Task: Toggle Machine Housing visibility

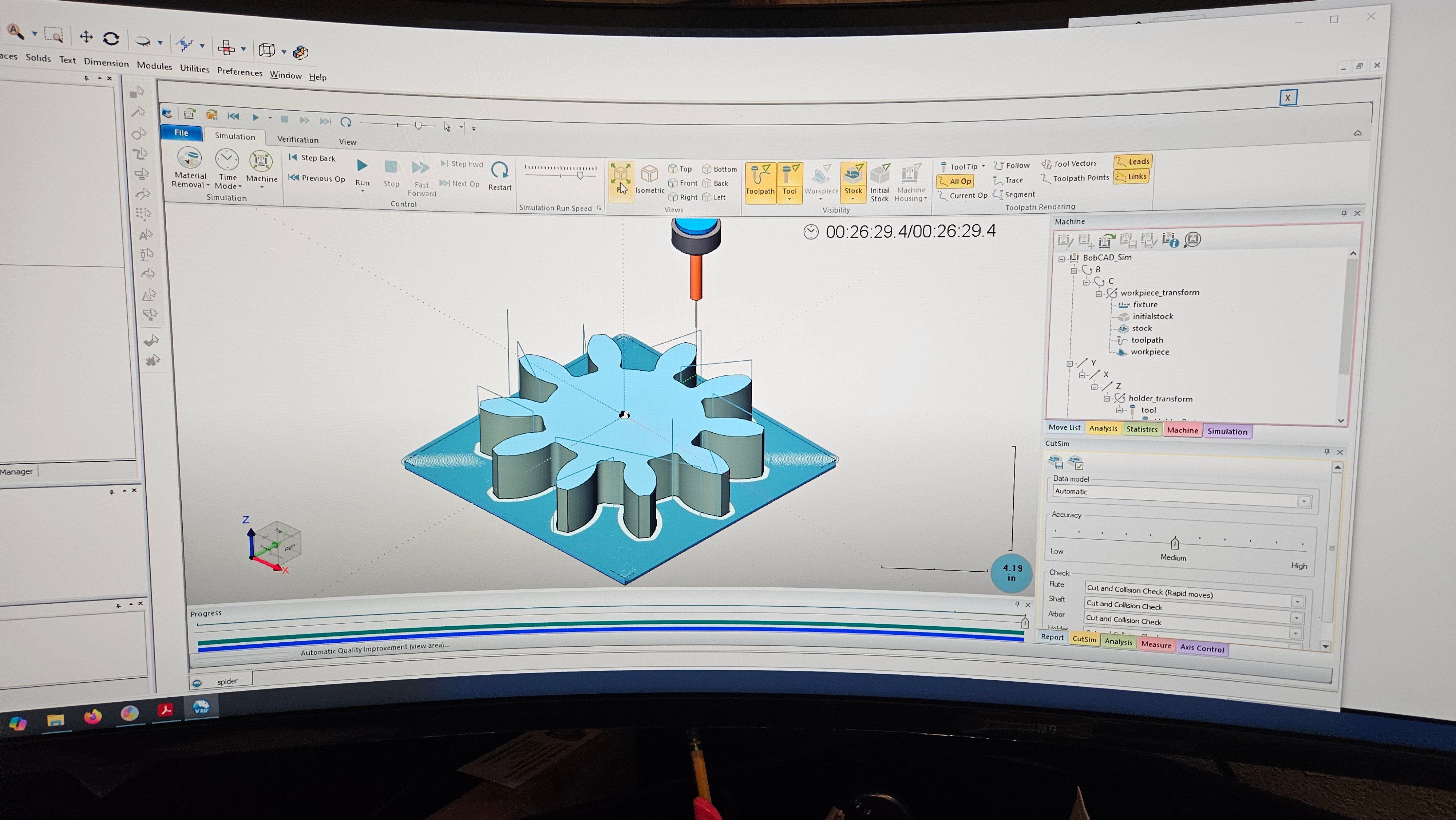Action: pyautogui.click(x=911, y=183)
